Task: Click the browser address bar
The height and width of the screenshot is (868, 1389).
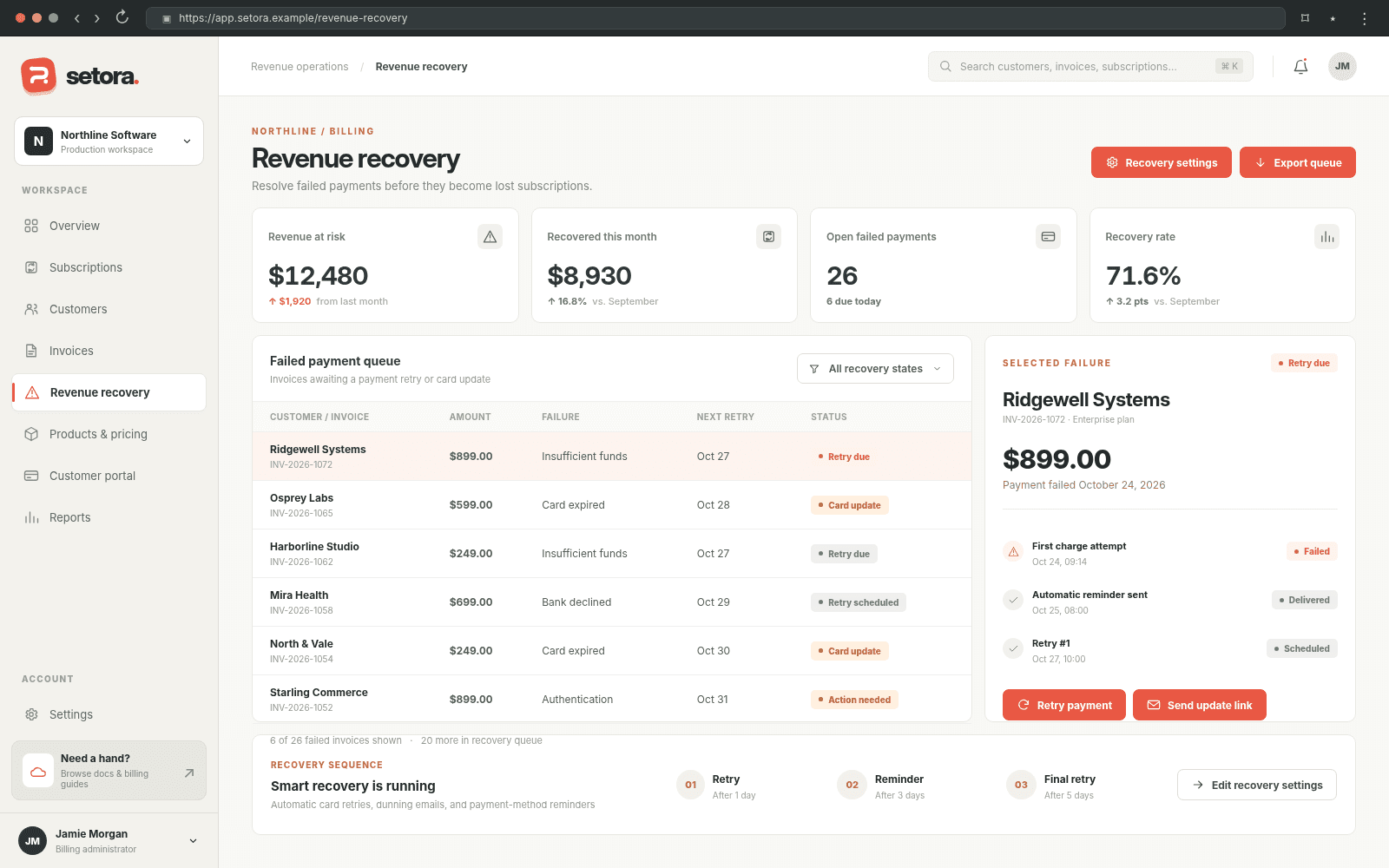Action: [x=715, y=18]
